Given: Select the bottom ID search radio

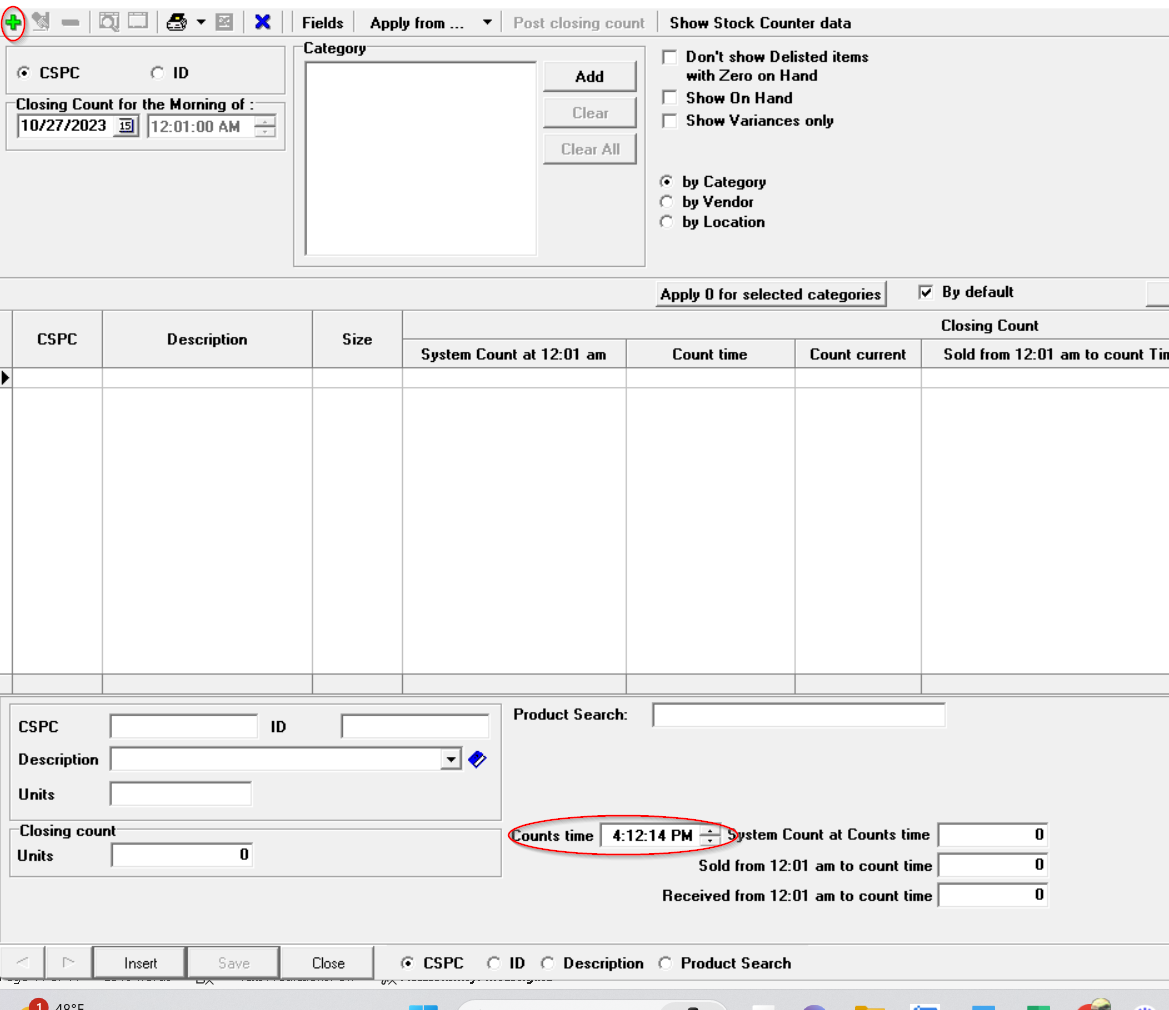Looking at the screenshot, I should tap(493, 963).
